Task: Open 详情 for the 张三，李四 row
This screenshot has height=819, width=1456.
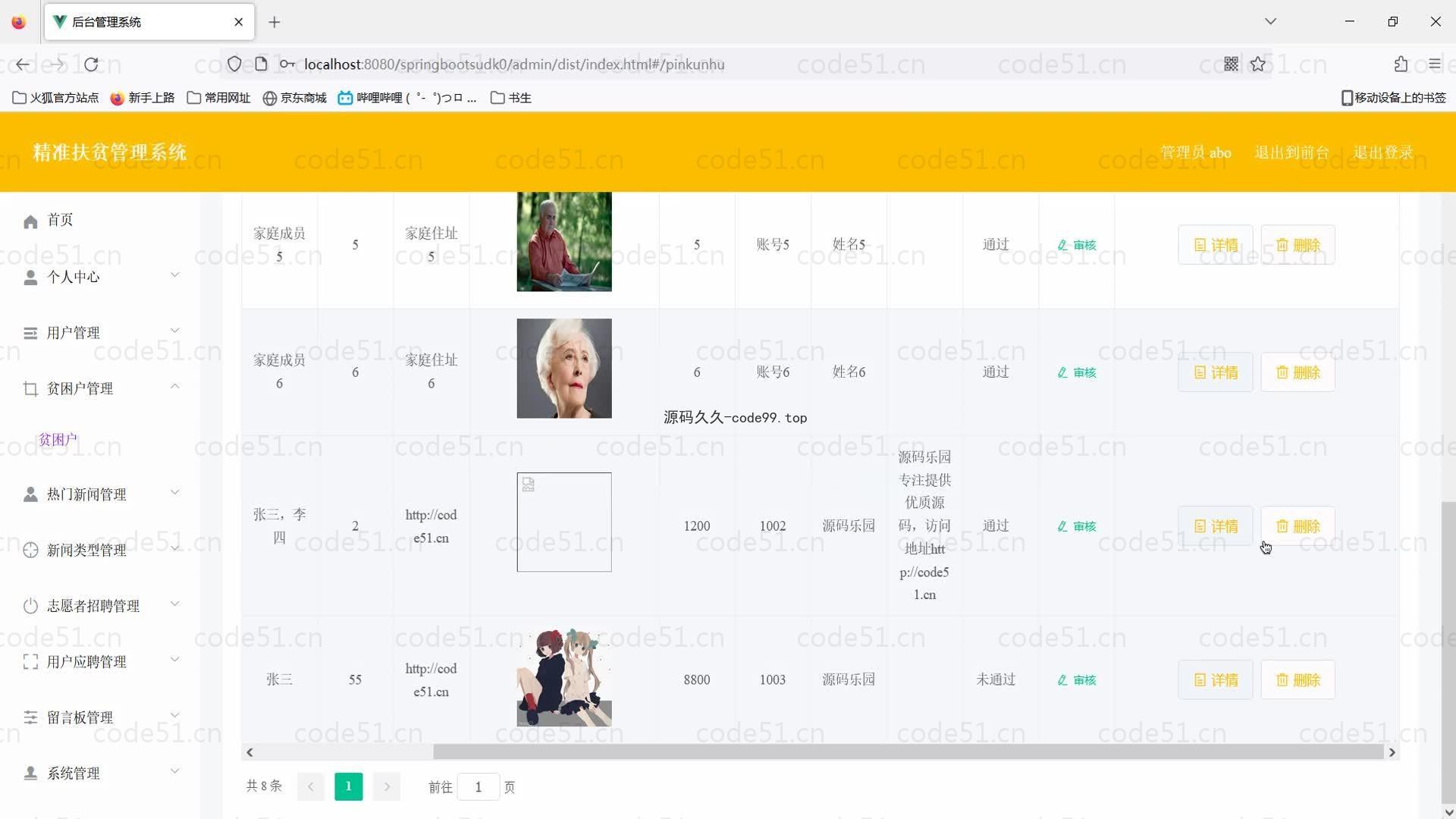Action: coord(1216,526)
